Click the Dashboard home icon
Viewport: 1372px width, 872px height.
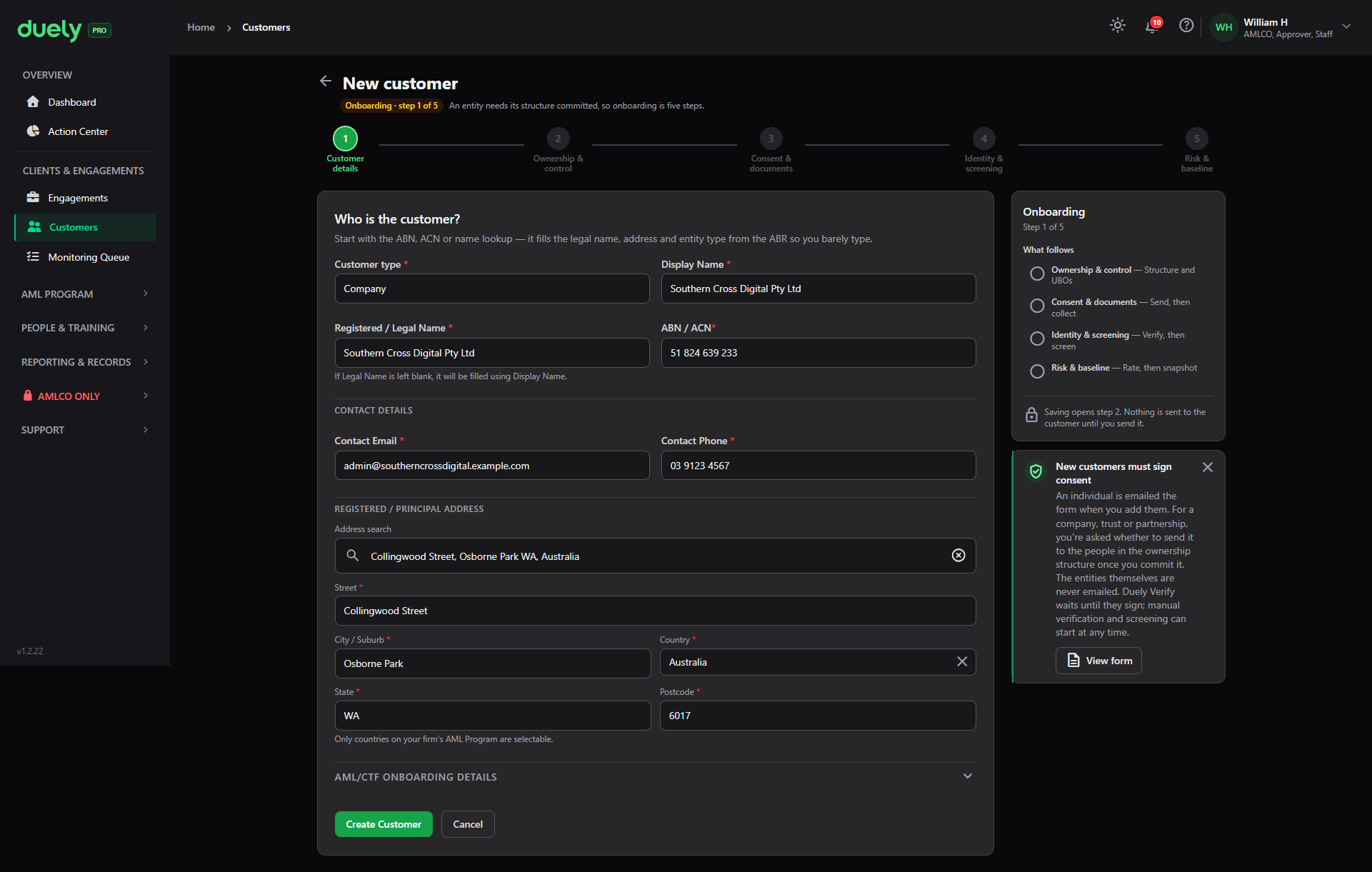(33, 101)
